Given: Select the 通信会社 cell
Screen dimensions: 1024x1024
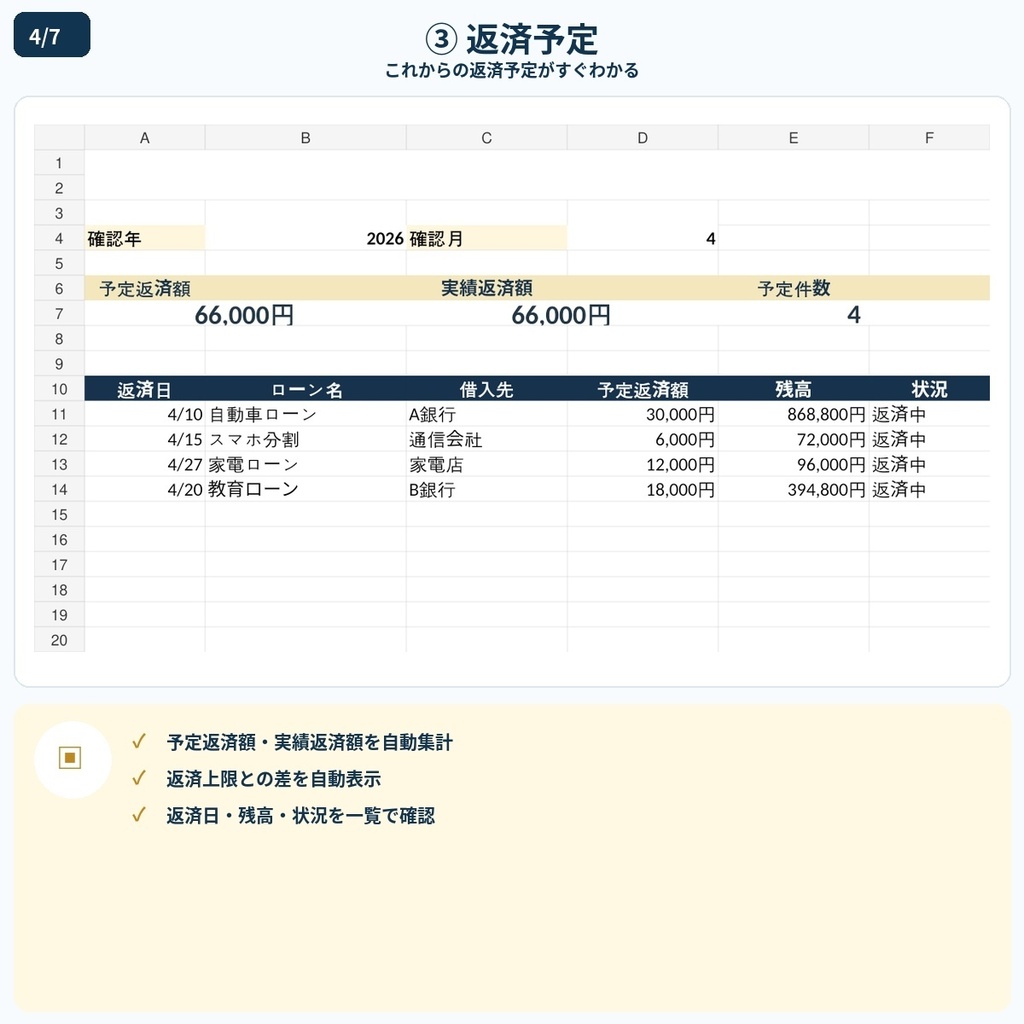Looking at the screenshot, I should click(487, 440).
